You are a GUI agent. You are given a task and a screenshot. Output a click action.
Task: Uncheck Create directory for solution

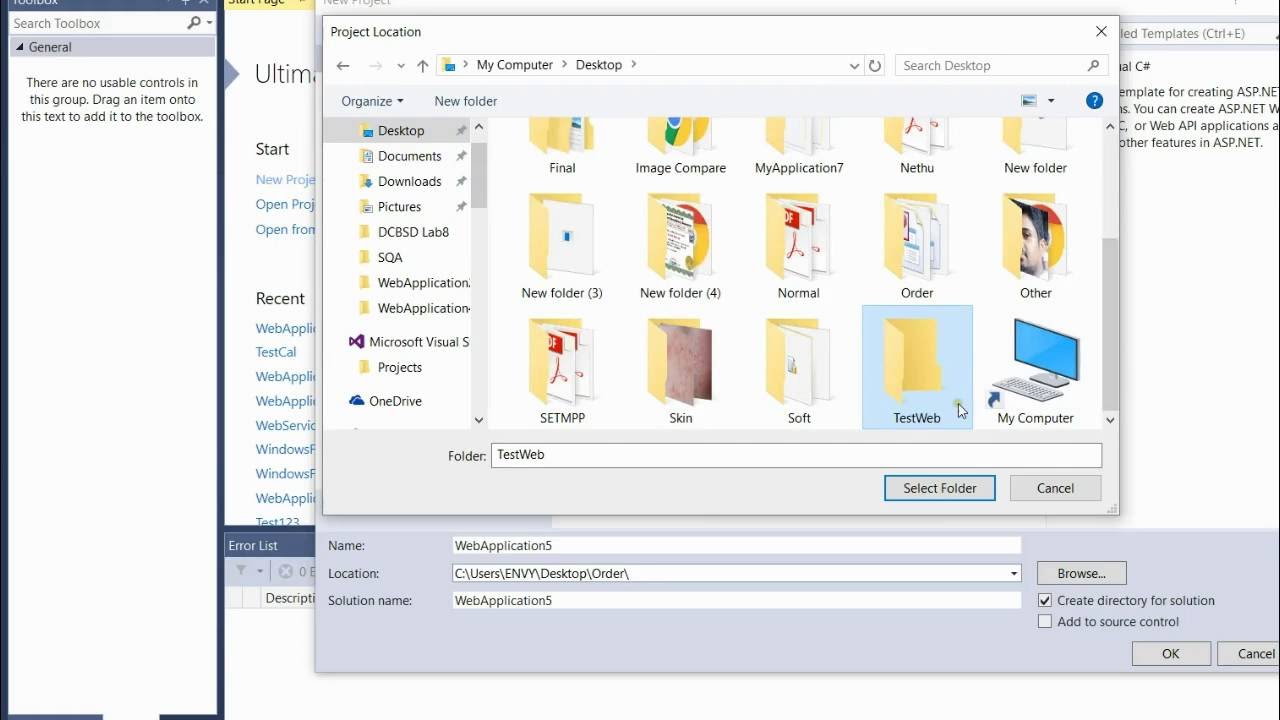coord(1045,600)
